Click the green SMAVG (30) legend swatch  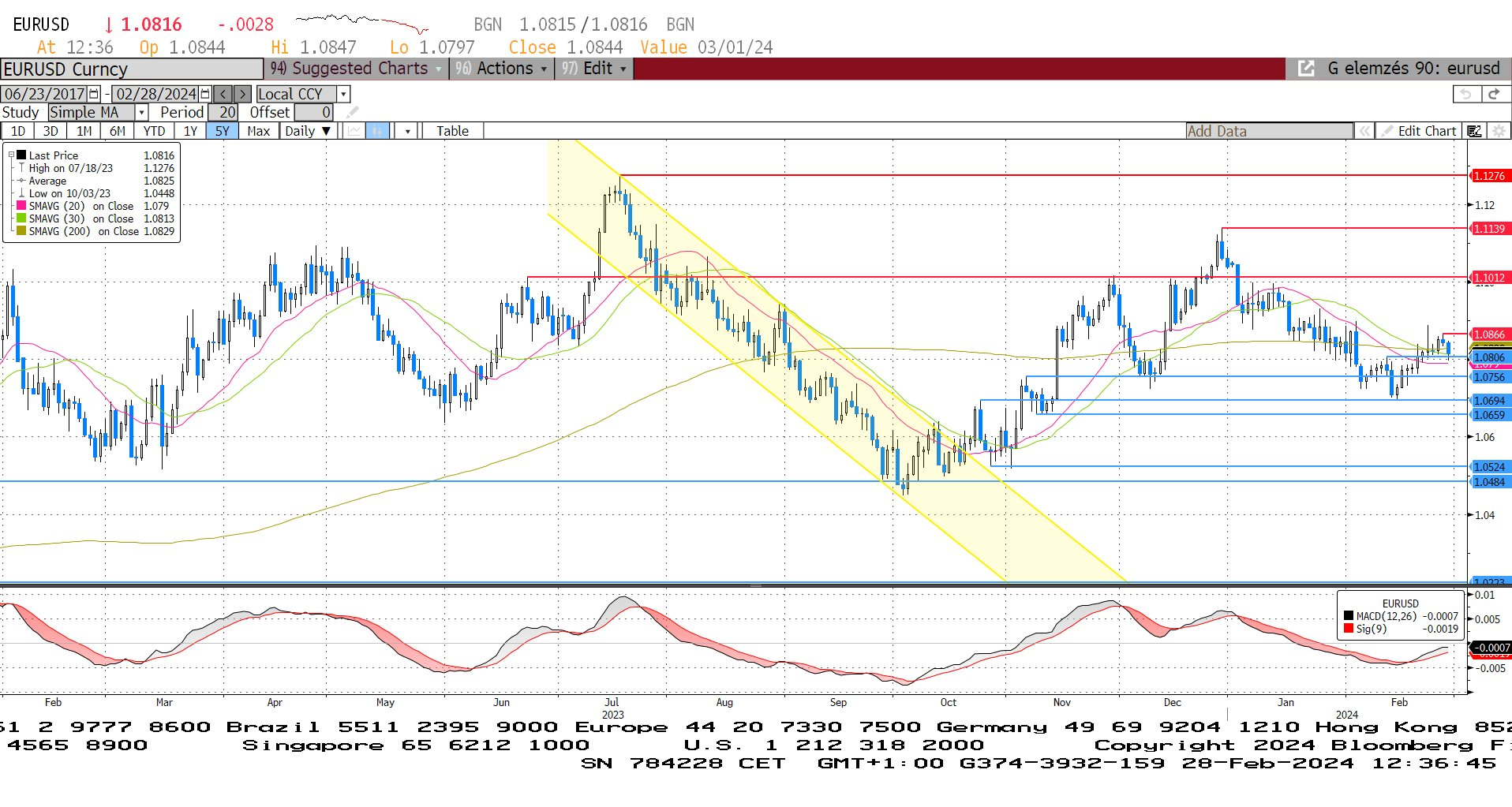point(22,218)
